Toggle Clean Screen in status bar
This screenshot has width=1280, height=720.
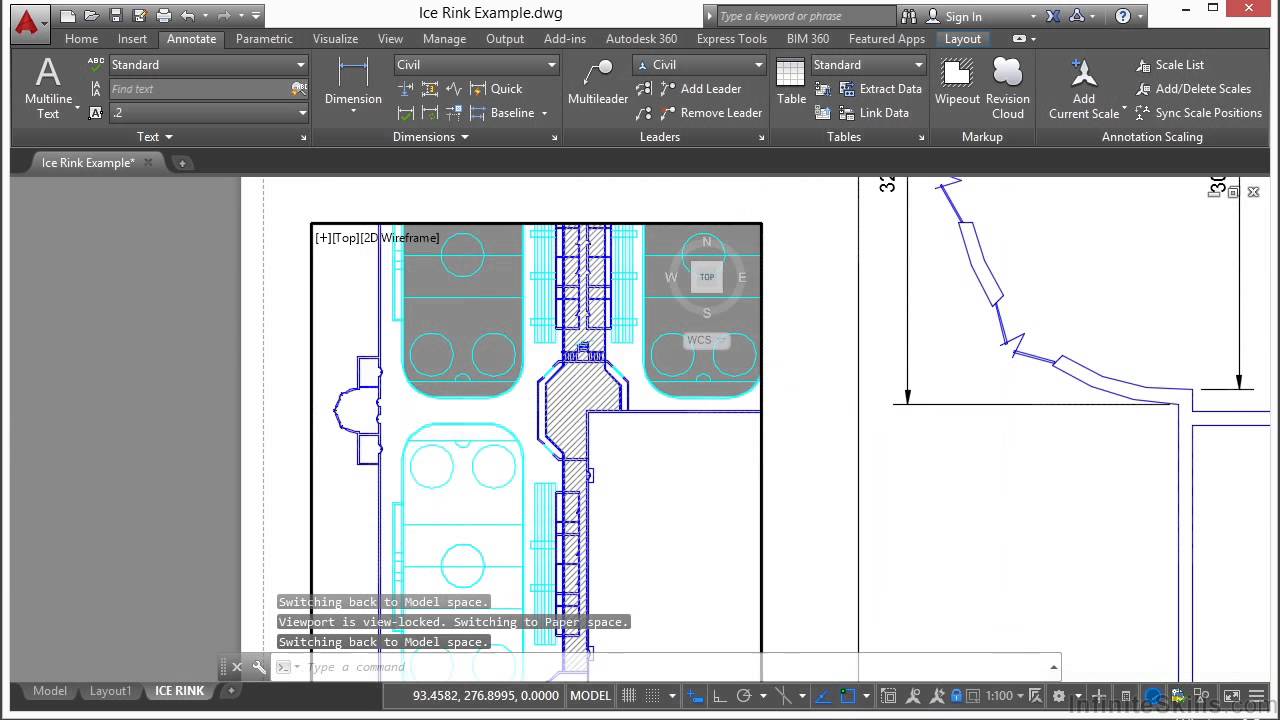click(x=1232, y=696)
